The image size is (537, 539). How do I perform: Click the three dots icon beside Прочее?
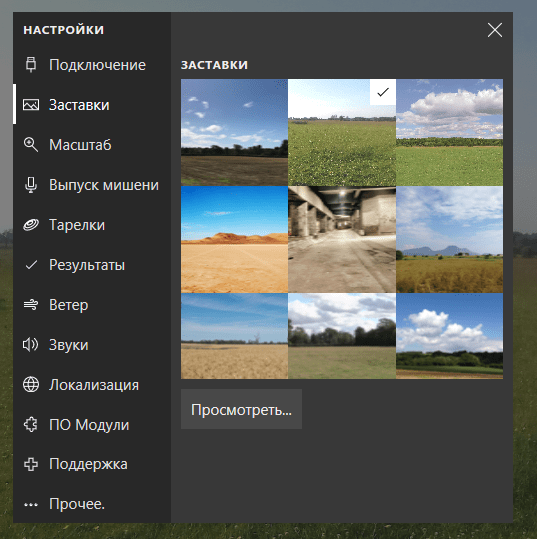[x=31, y=505]
